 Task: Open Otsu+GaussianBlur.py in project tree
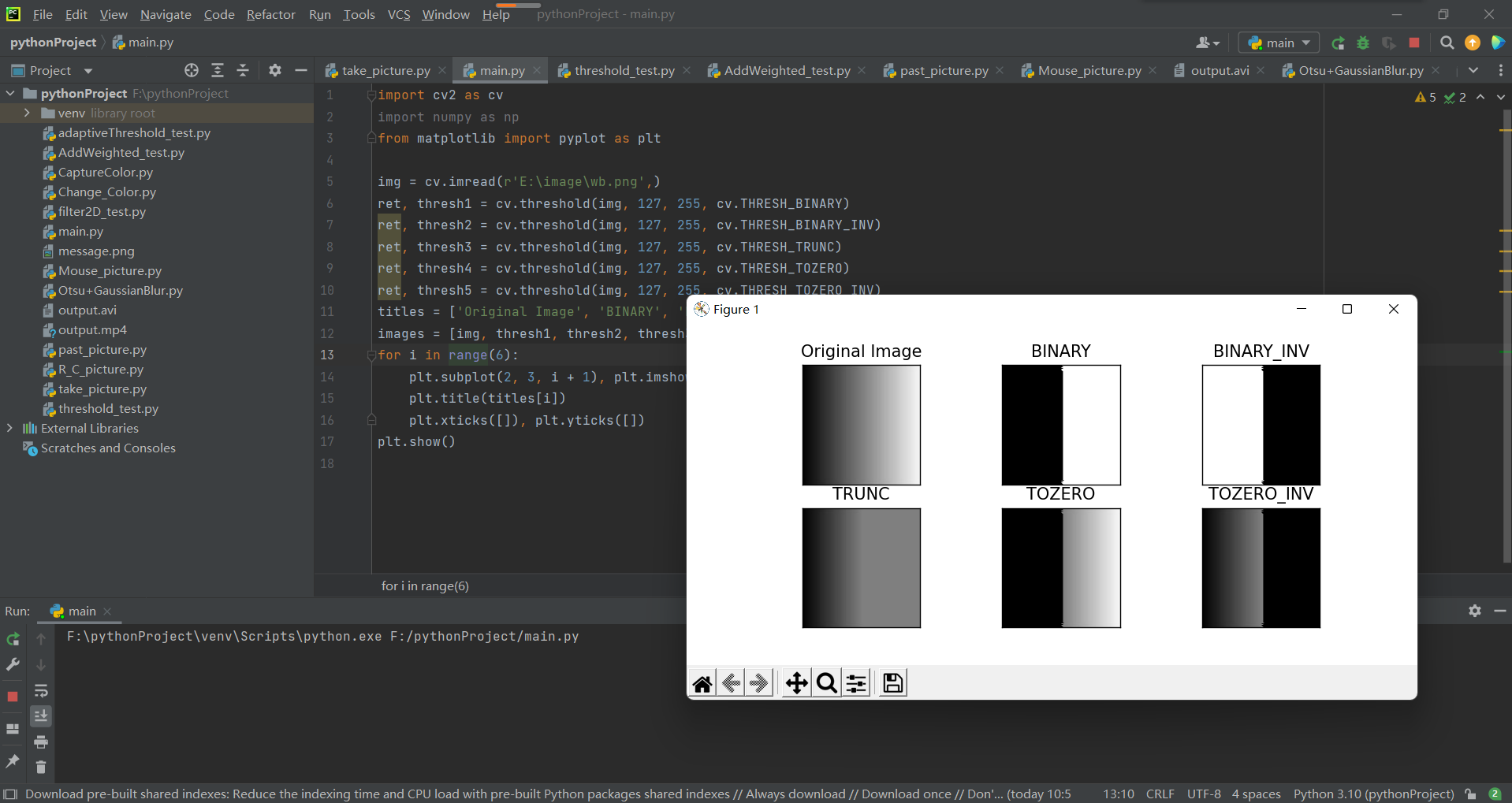tap(120, 290)
